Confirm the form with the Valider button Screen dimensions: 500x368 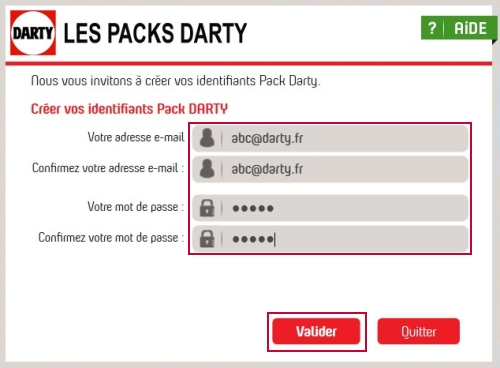click(x=316, y=331)
